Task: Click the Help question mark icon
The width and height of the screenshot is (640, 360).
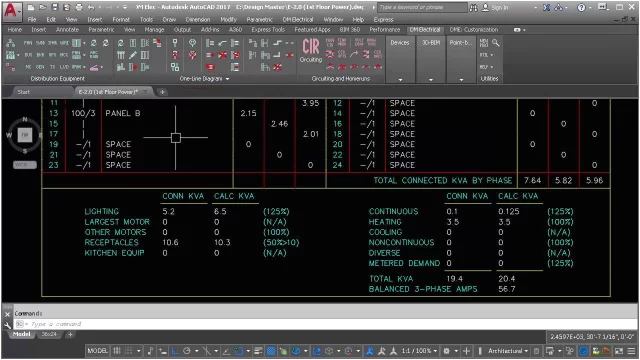Action: click(x=581, y=7)
